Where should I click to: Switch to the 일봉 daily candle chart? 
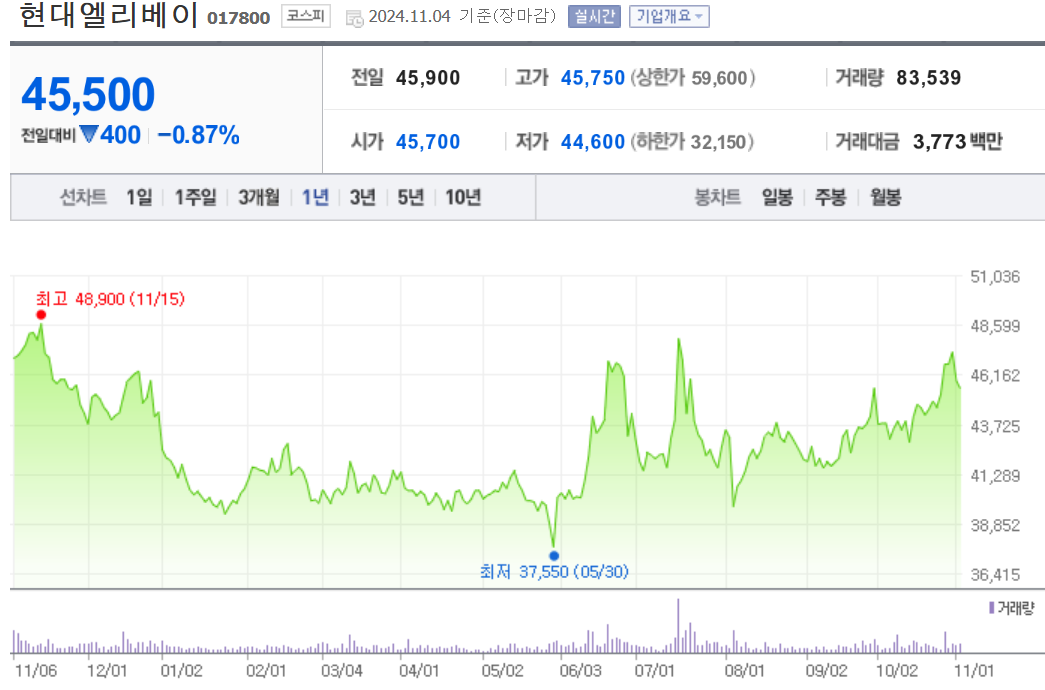click(x=777, y=197)
